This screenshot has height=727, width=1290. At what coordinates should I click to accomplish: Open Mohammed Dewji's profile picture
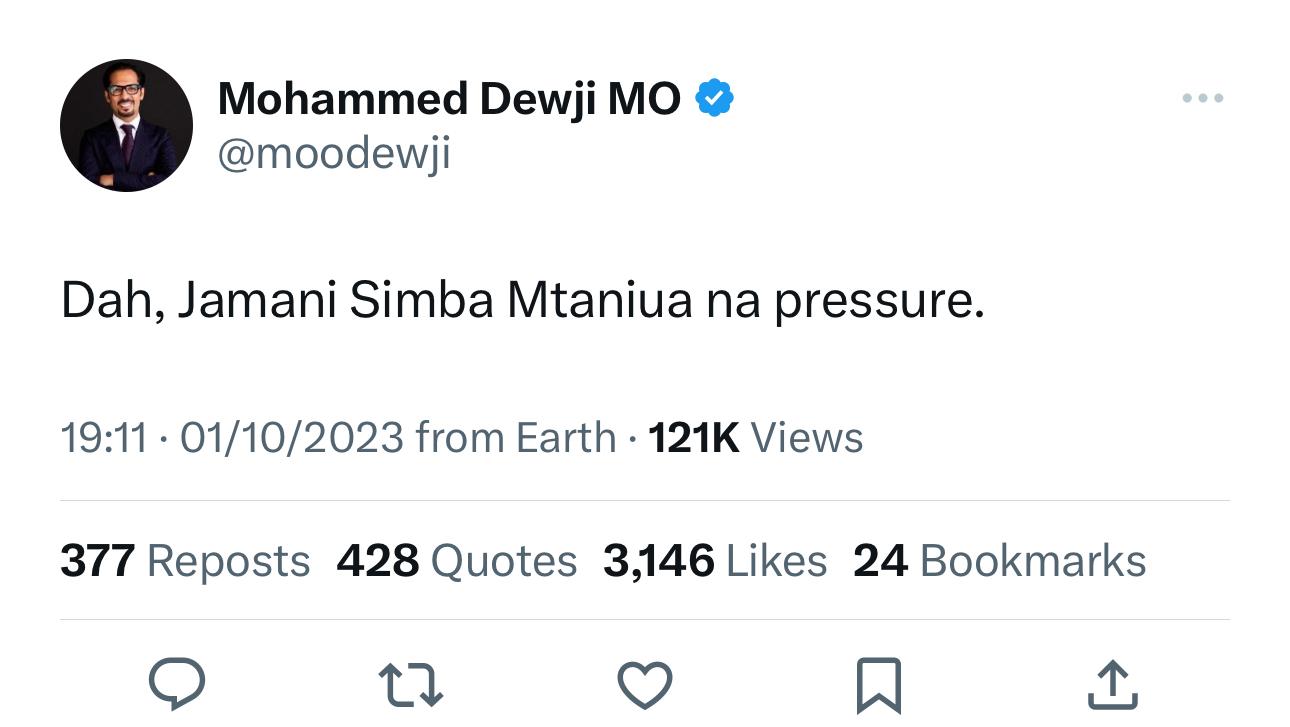click(126, 125)
